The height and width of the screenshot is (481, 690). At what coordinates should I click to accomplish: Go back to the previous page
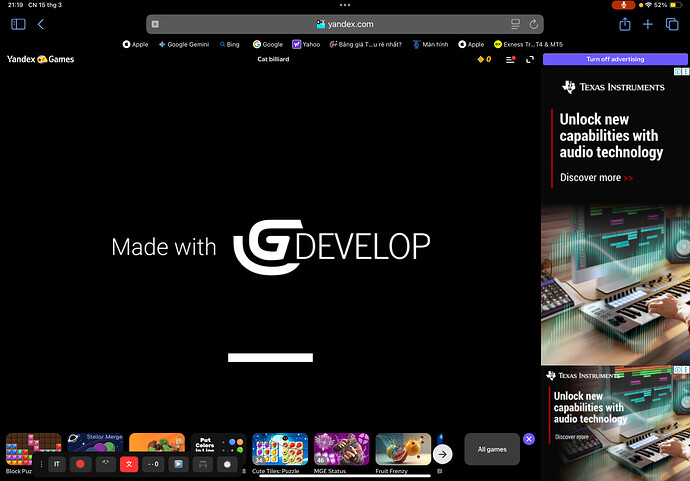41,24
